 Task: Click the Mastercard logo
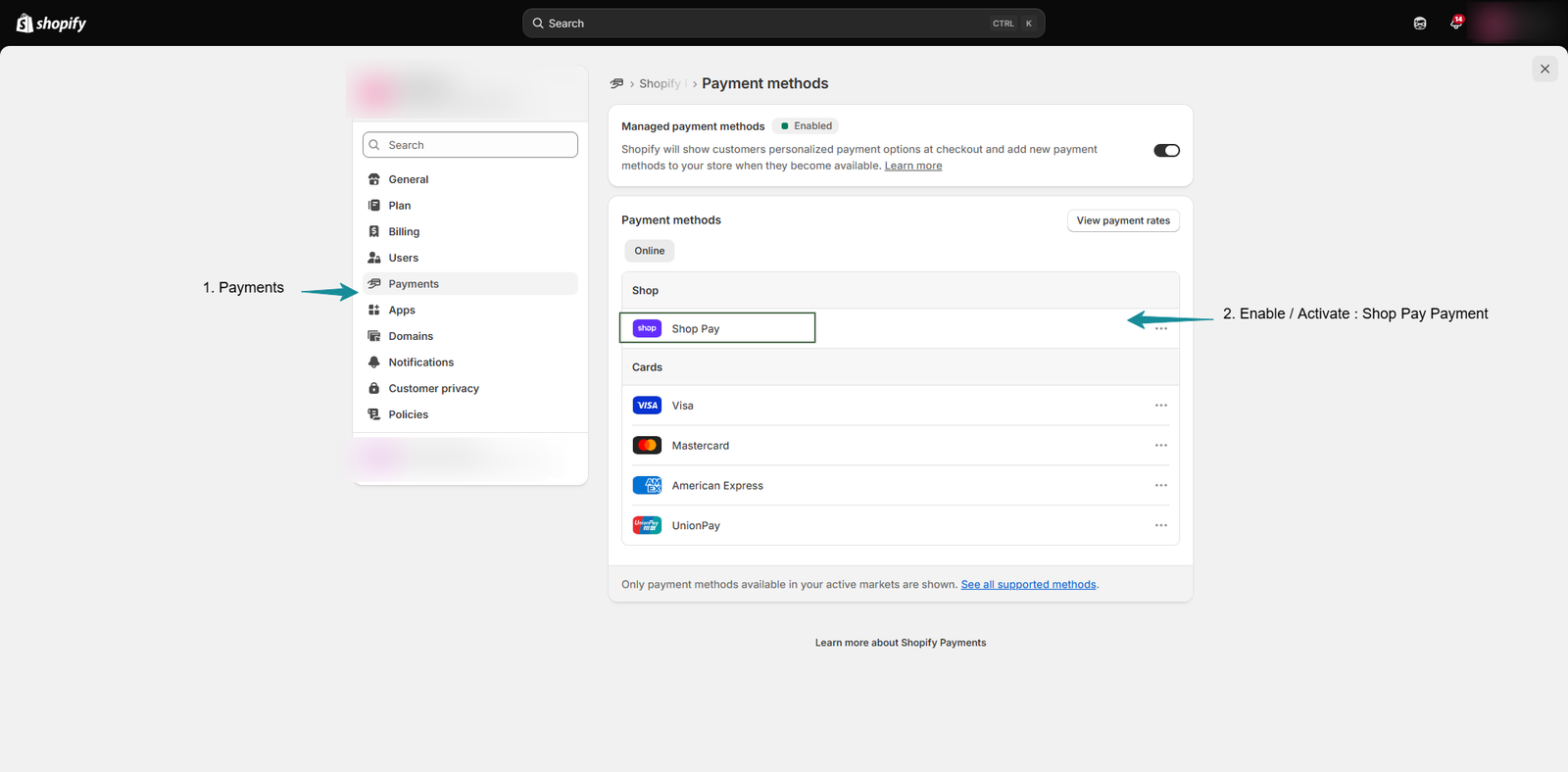click(x=647, y=446)
